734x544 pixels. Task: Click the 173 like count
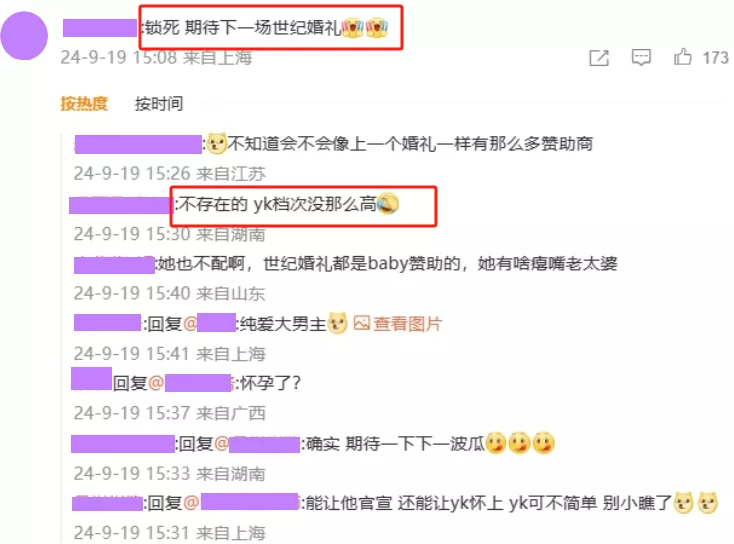tap(715, 58)
